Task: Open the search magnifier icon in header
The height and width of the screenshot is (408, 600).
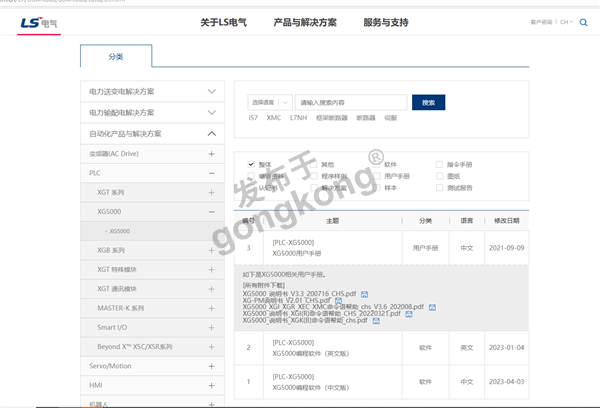Action: point(583,22)
